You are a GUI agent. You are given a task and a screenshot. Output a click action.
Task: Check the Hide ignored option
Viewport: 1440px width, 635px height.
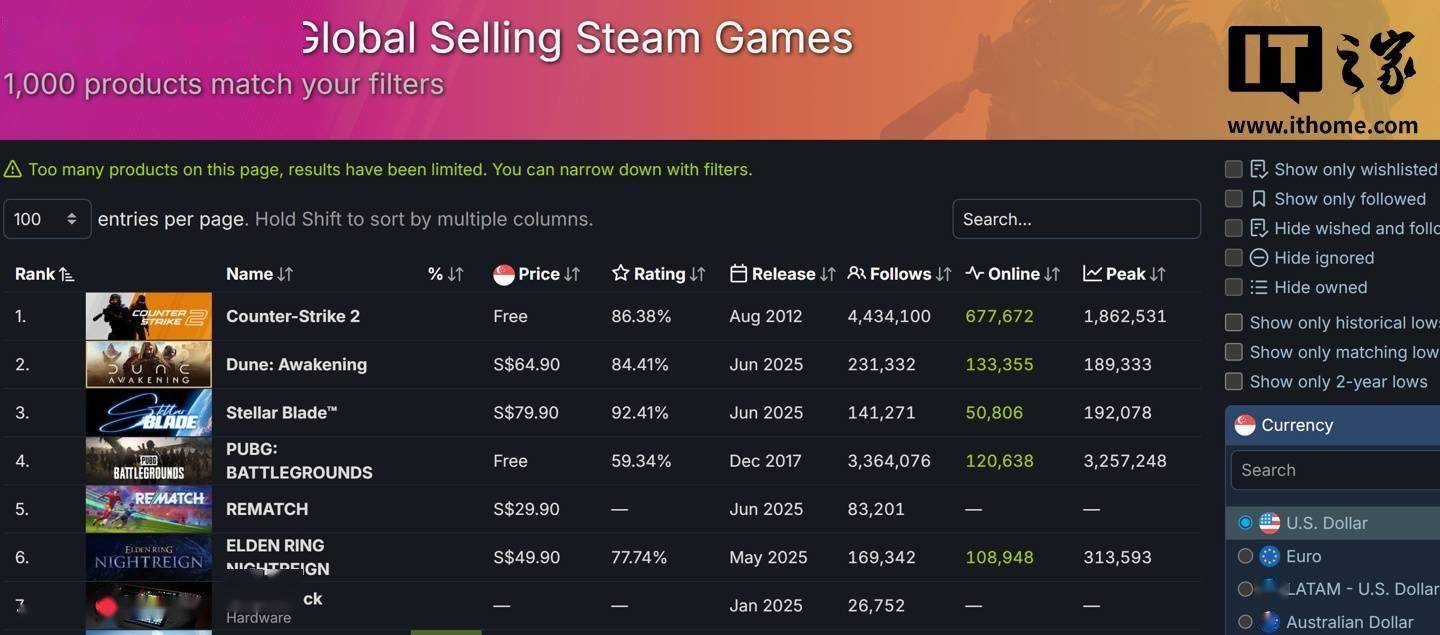(1234, 258)
